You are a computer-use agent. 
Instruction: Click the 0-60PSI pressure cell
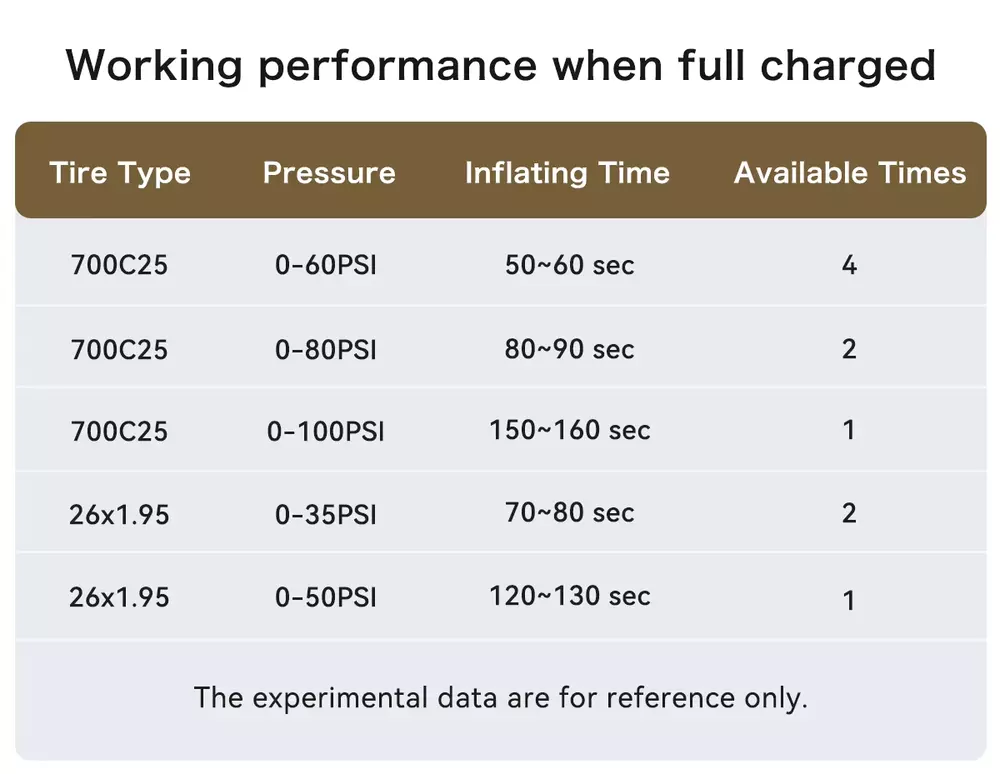pos(326,266)
